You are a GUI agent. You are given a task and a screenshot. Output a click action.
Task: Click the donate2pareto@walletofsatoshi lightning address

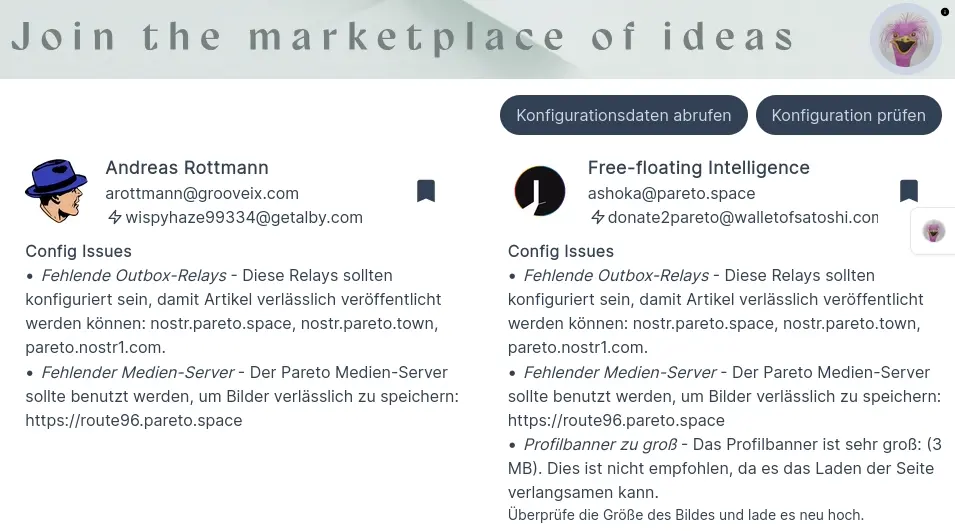click(743, 217)
